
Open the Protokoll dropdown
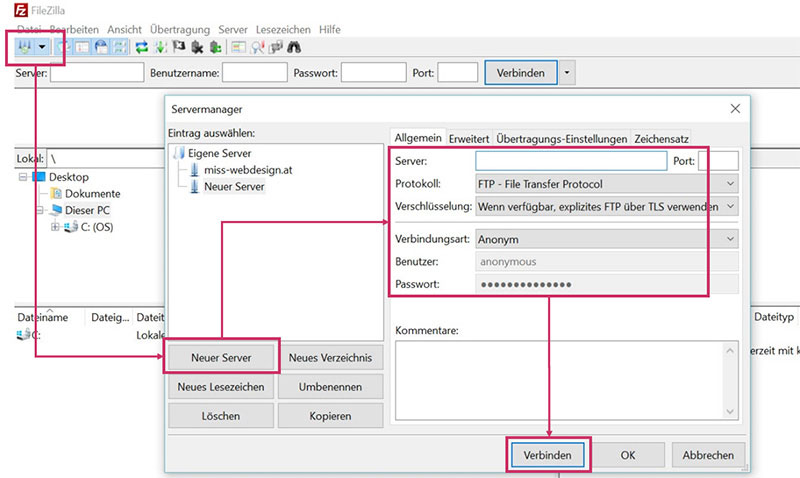click(607, 184)
